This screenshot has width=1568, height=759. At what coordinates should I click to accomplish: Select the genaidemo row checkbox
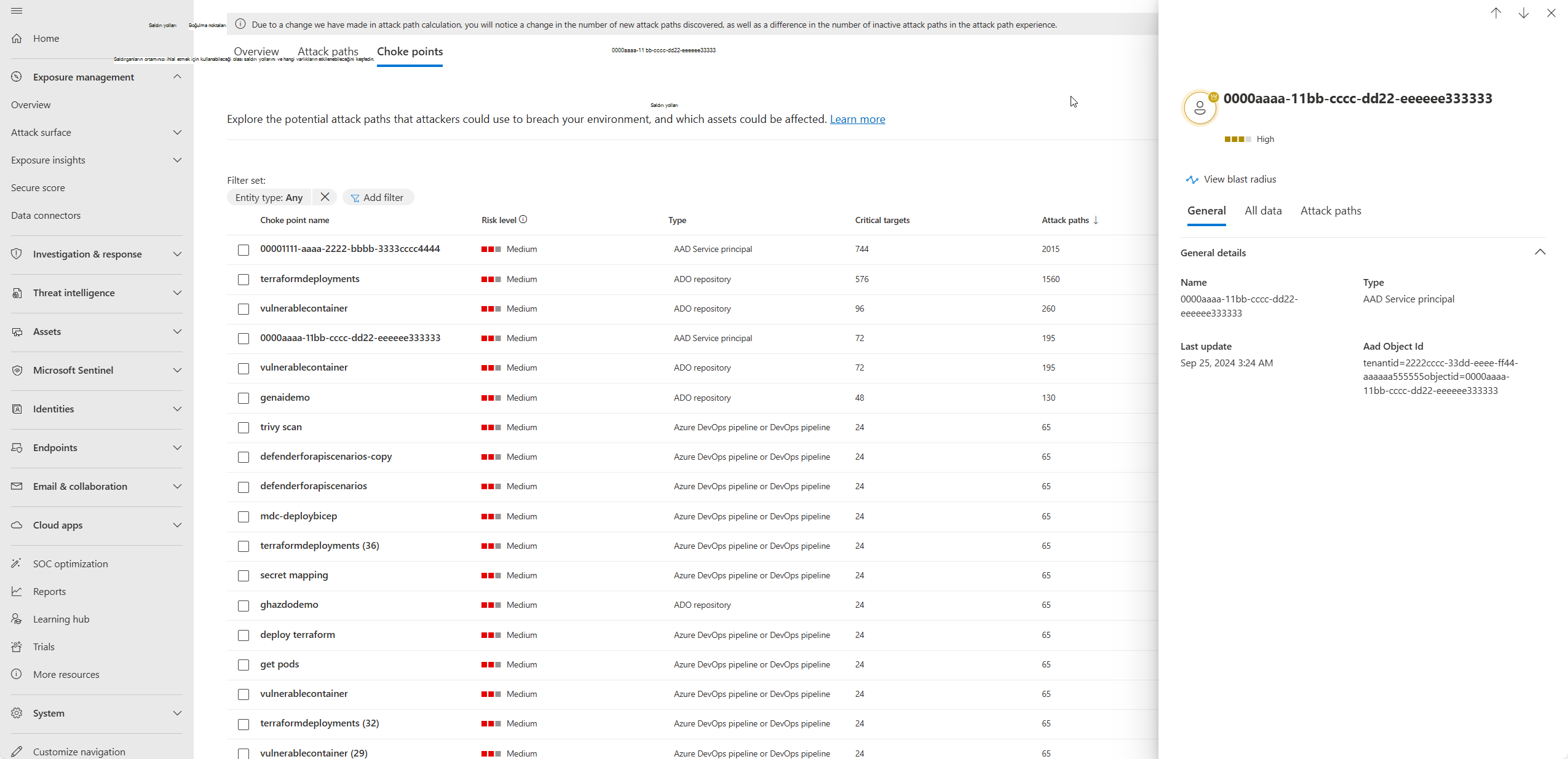point(244,398)
